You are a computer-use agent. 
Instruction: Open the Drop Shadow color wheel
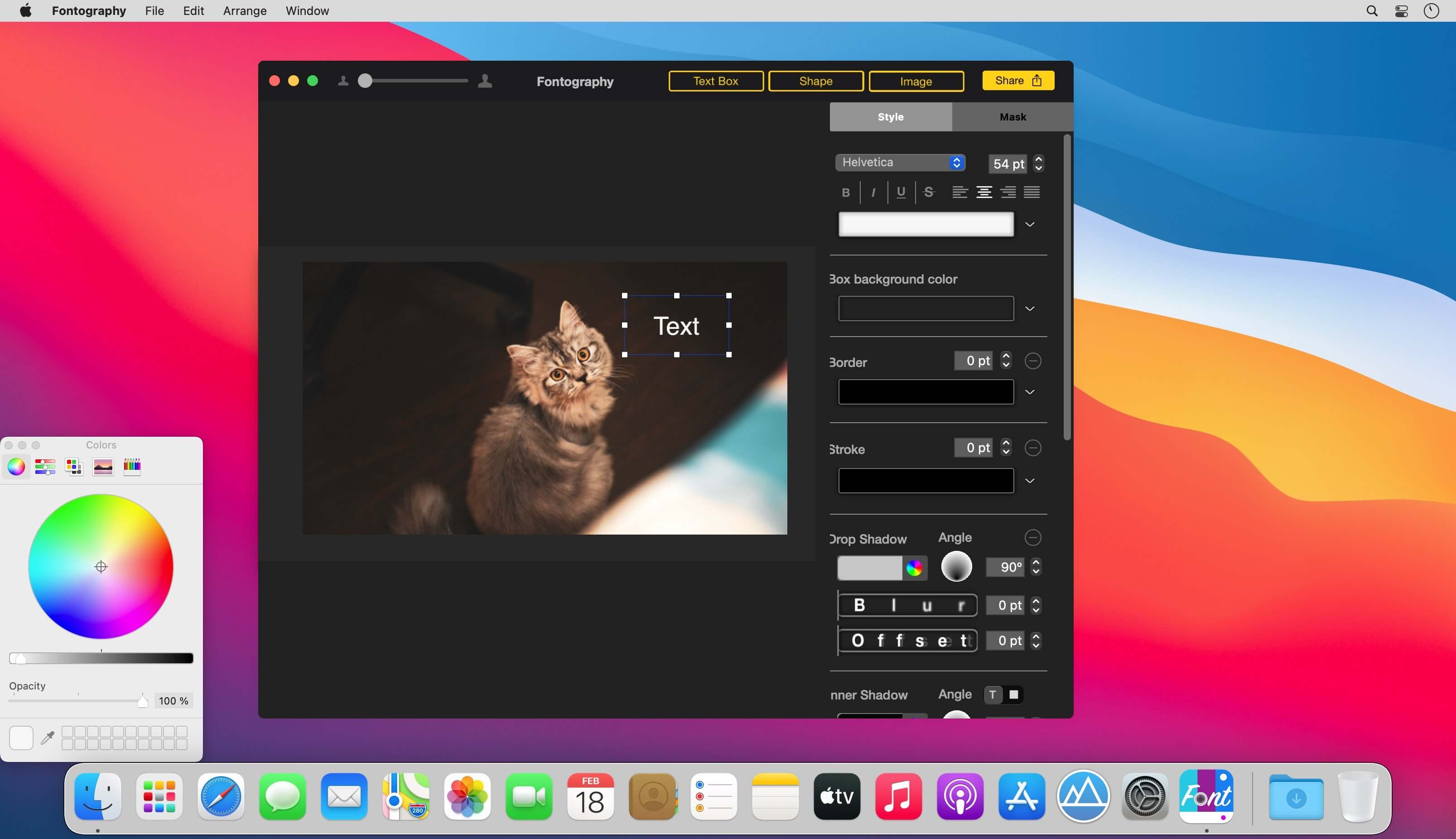(914, 568)
